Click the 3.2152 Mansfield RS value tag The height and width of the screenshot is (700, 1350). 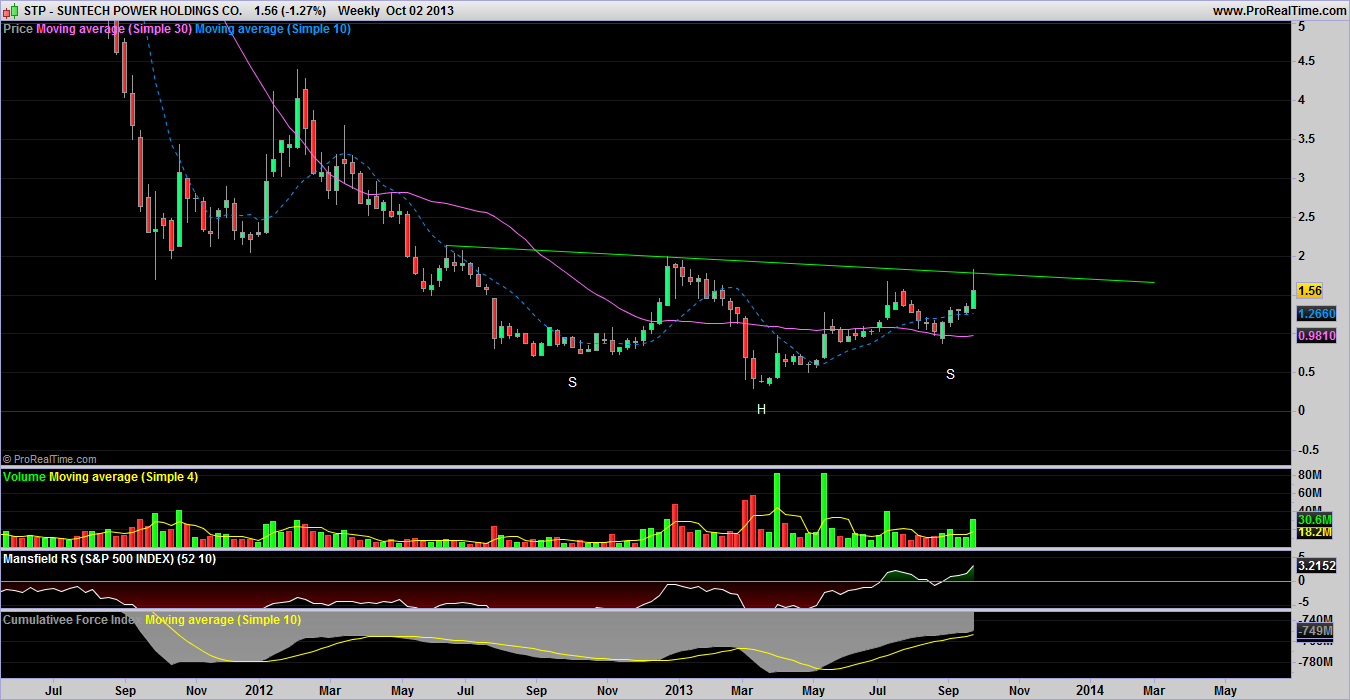1315,565
